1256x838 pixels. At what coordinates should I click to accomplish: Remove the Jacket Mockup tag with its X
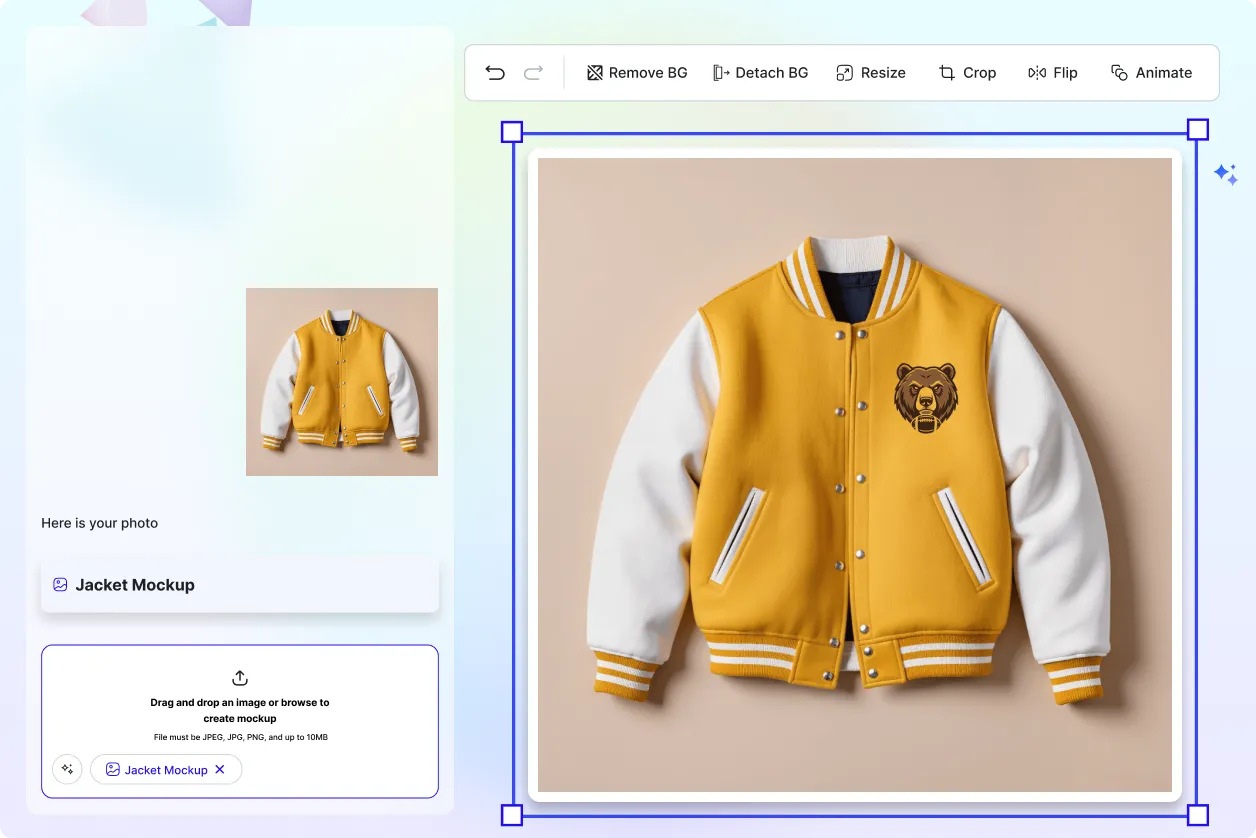(x=219, y=769)
